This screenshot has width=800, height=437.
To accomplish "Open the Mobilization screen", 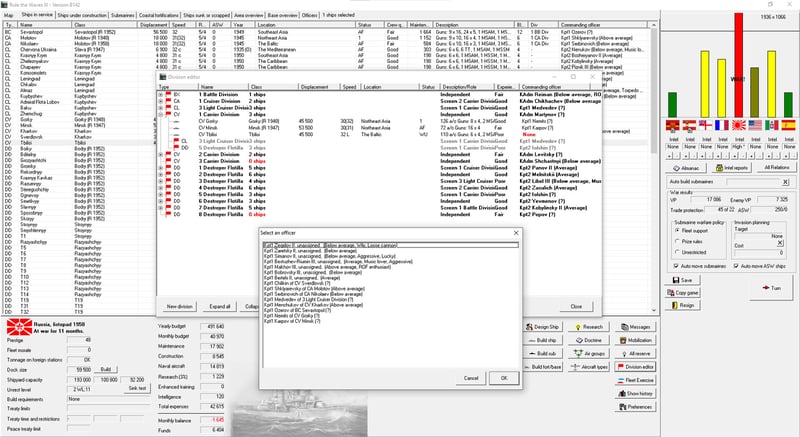I will (636, 340).
